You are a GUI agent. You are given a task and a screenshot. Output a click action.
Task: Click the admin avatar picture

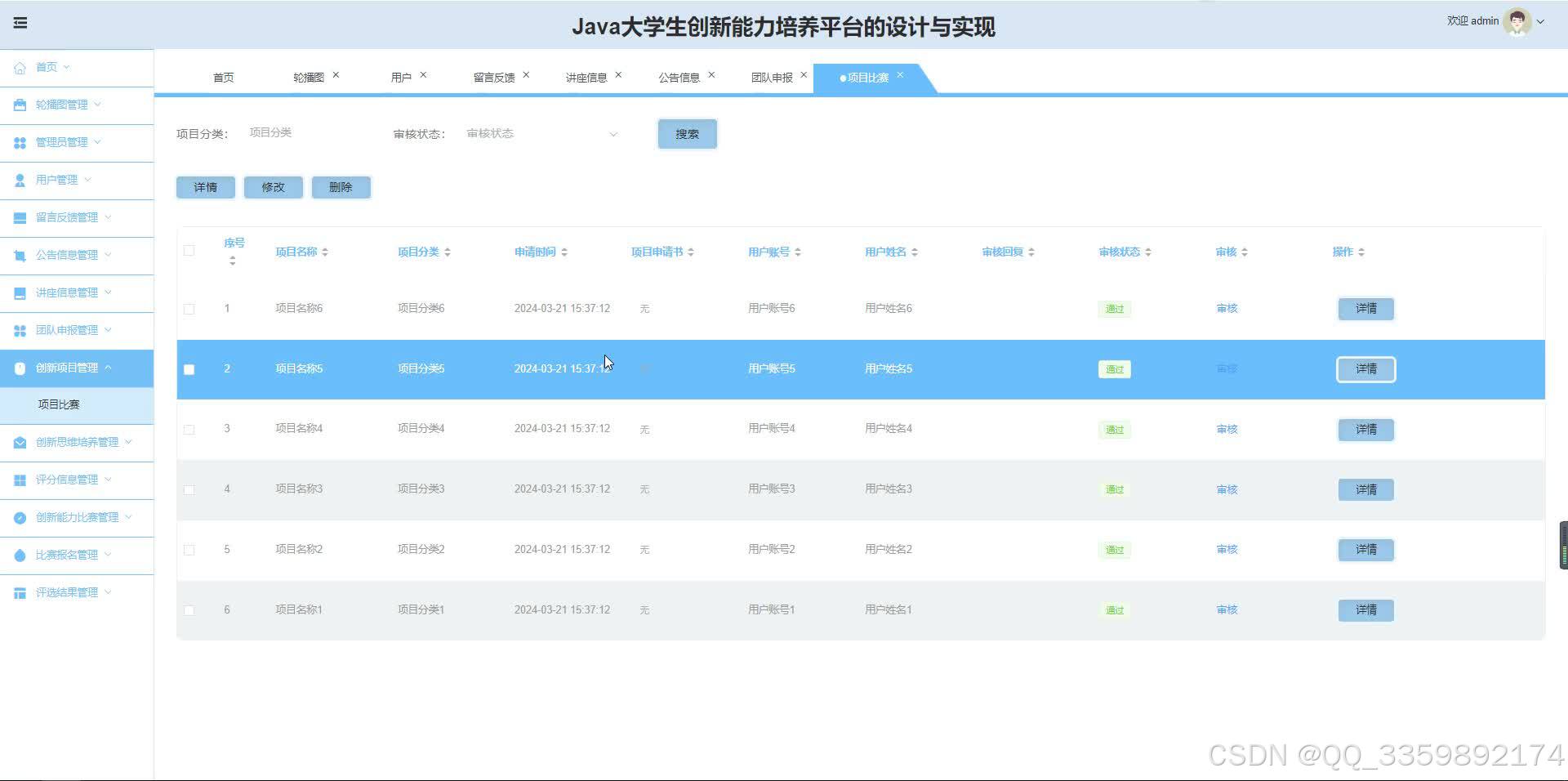tap(1517, 22)
